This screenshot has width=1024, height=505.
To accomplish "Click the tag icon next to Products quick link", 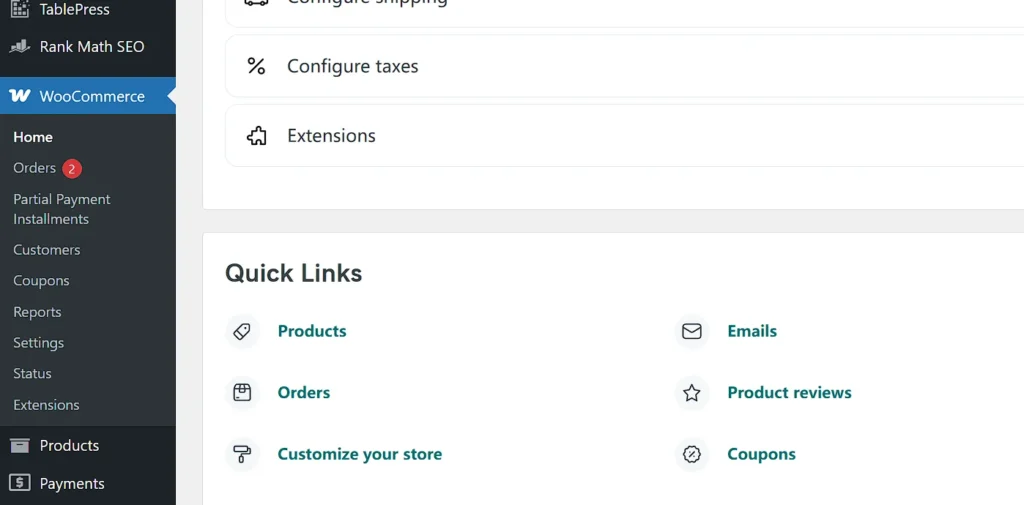I will coord(242,331).
